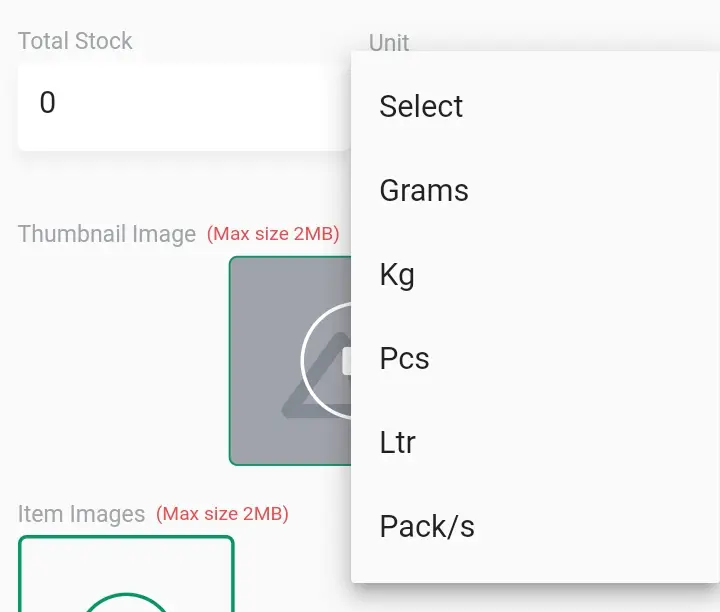
Task: Choose Kg from the Unit dropdown
Action: pos(535,274)
